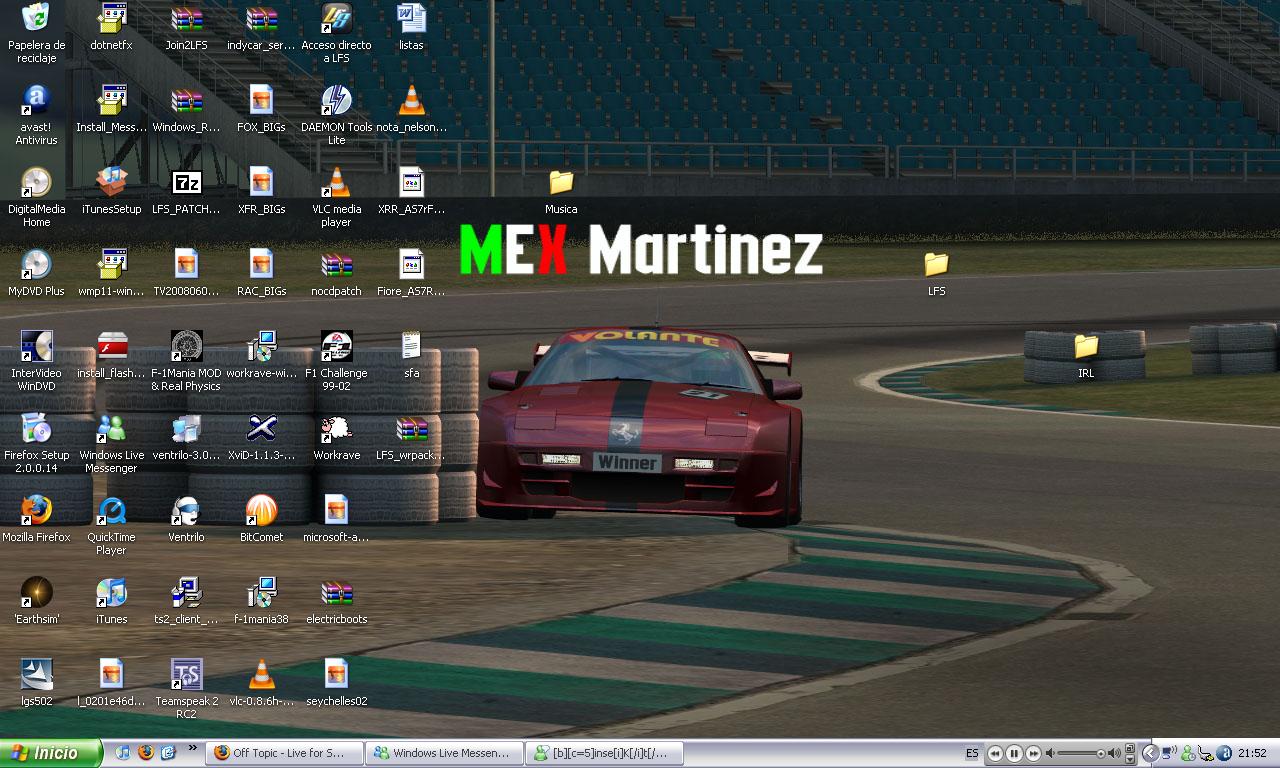Viewport: 1280px width, 768px height.
Task: Switch to the Off Topic - Live for S... taskbar button
Action: (x=284, y=753)
